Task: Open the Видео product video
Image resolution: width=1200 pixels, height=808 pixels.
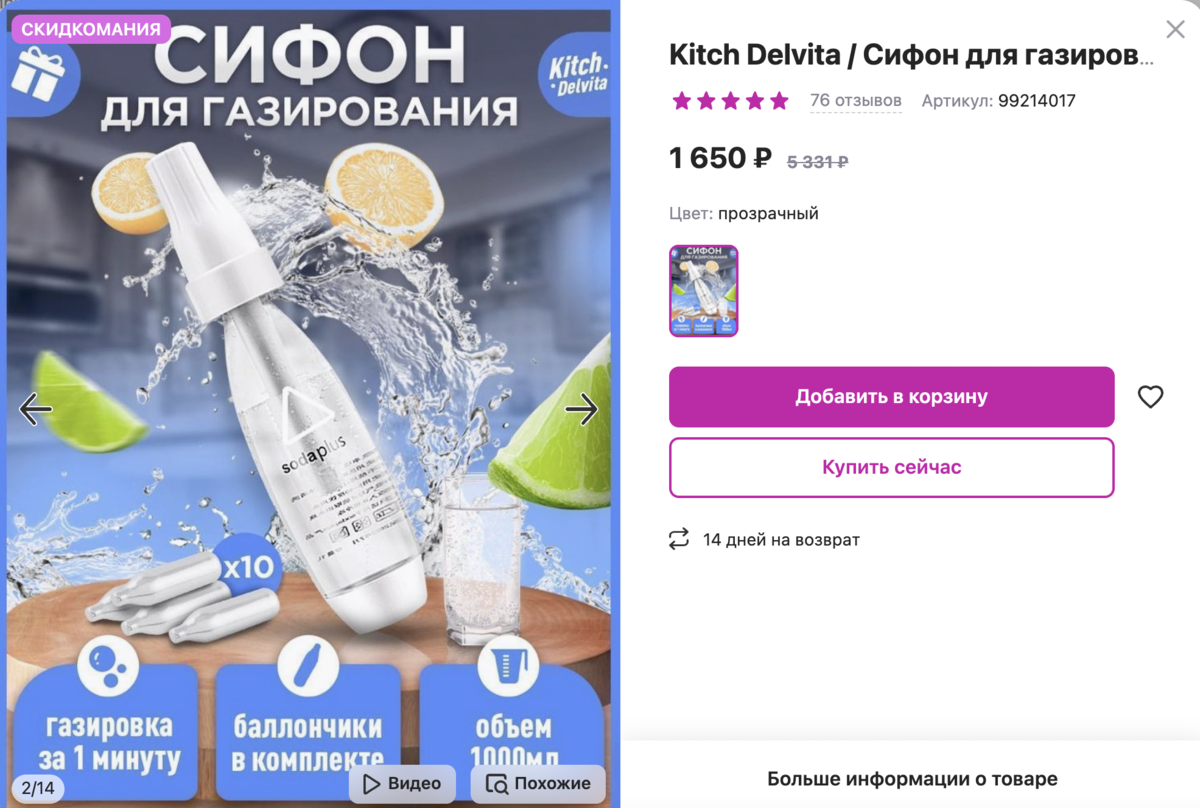Action: [402, 783]
